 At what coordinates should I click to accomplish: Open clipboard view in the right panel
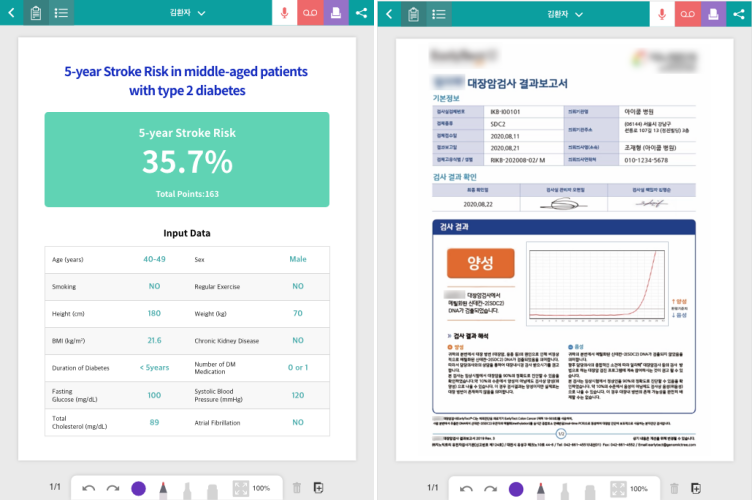click(x=413, y=13)
